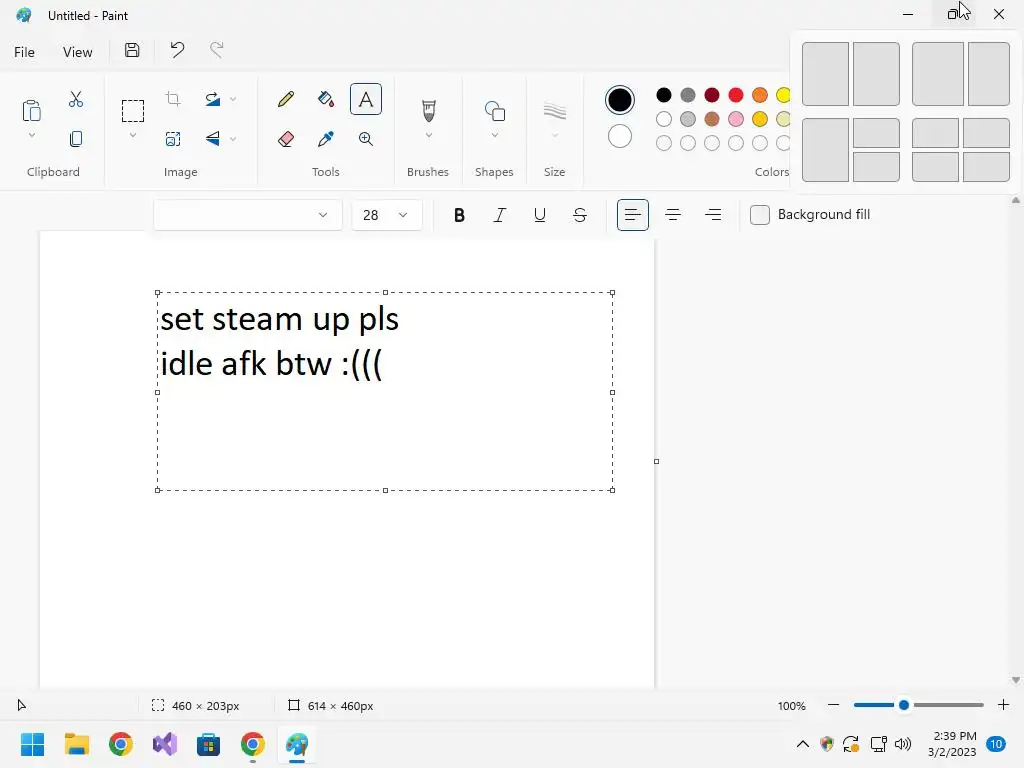Select the Color picker eyedropper
The width and height of the screenshot is (1024, 768).
point(326,138)
